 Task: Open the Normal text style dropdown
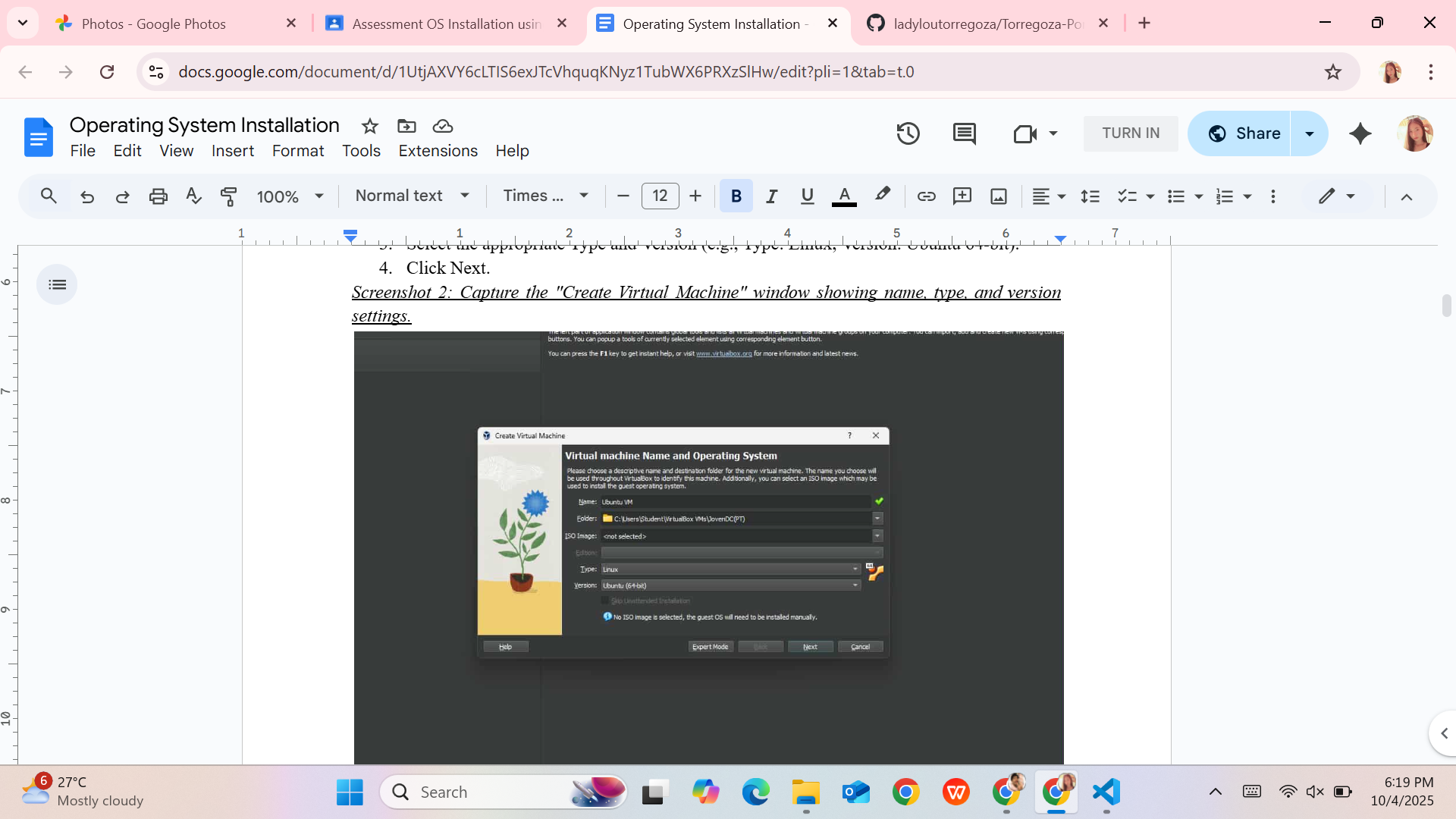pos(412,196)
